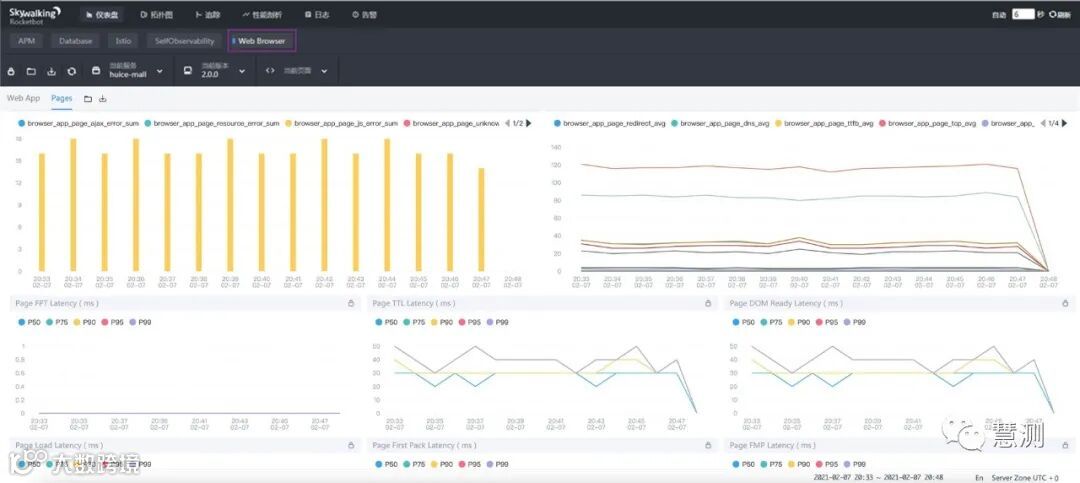Toggle browser_app_page_js_error_sum legend series
Viewport: 1080px width, 483px height.
(x=340, y=123)
